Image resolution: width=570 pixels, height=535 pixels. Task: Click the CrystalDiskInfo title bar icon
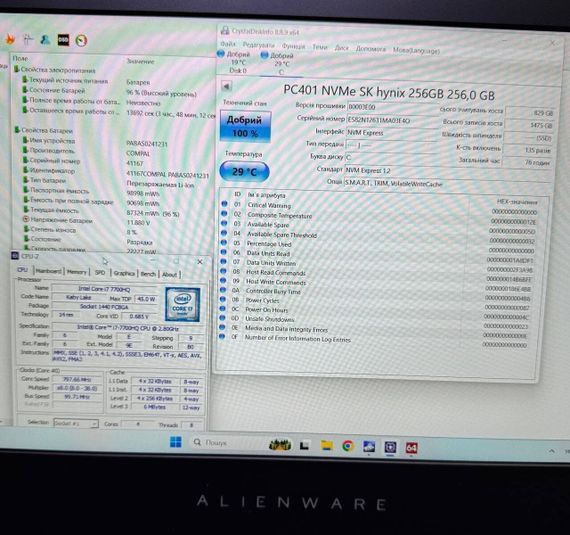point(225,31)
